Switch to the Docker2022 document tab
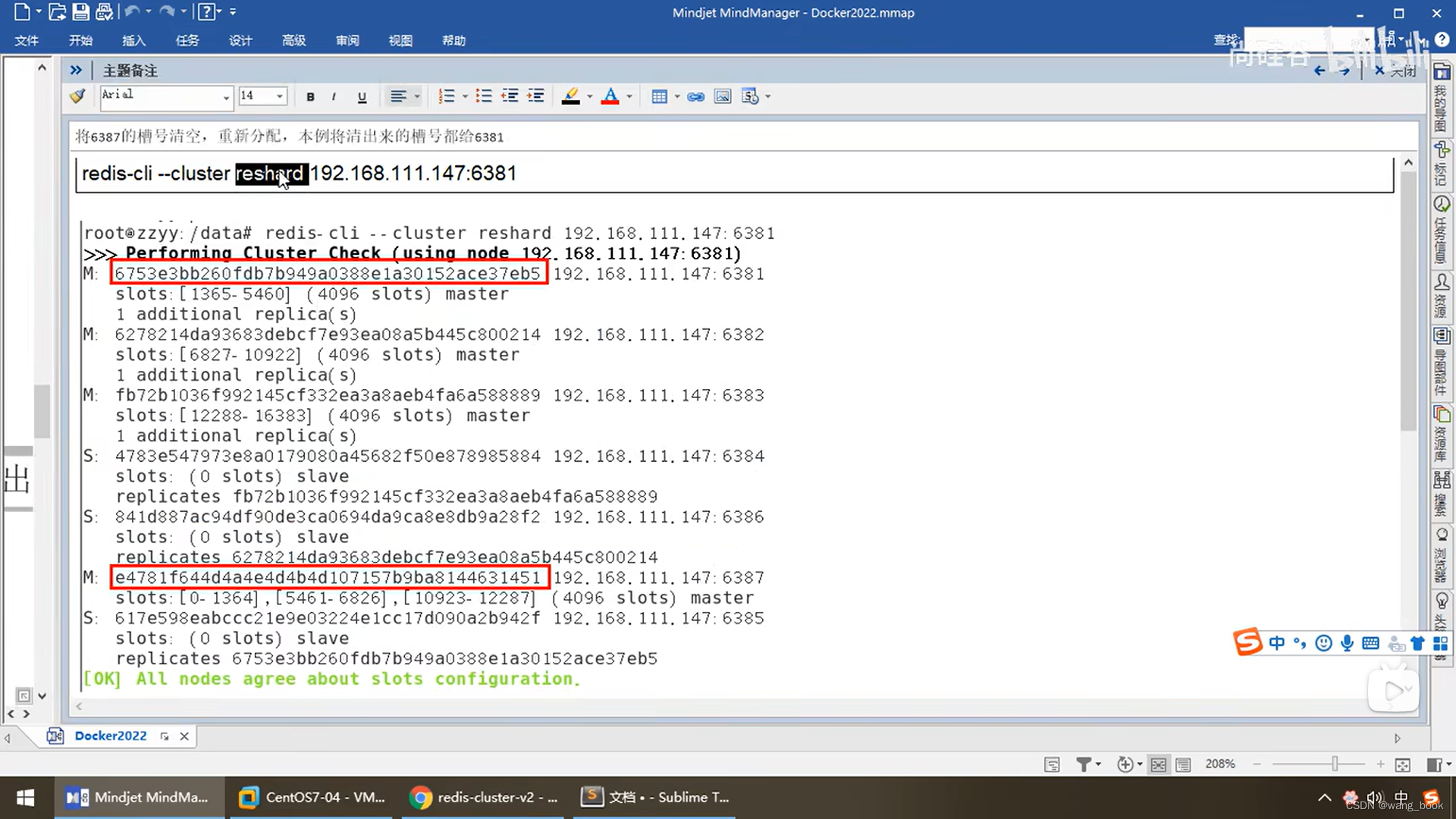This screenshot has height=819, width=1456. click(111, 736)
